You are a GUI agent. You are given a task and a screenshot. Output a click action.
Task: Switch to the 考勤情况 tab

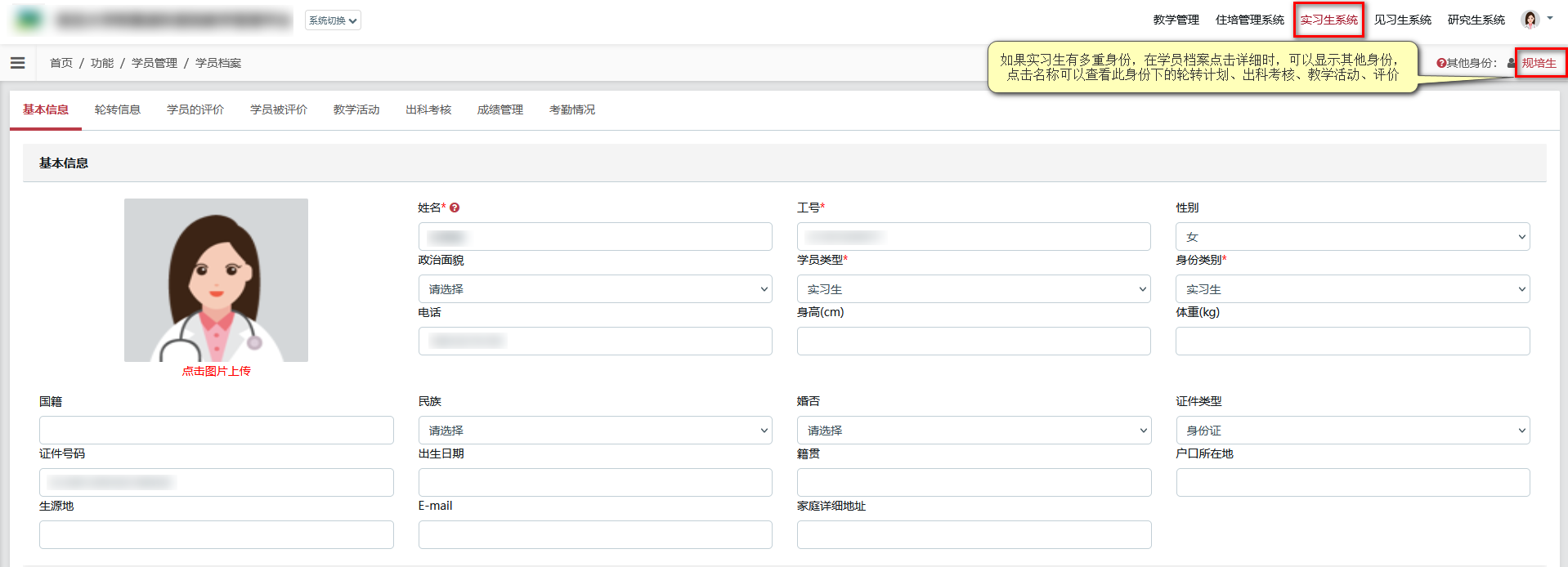(572, 109)
